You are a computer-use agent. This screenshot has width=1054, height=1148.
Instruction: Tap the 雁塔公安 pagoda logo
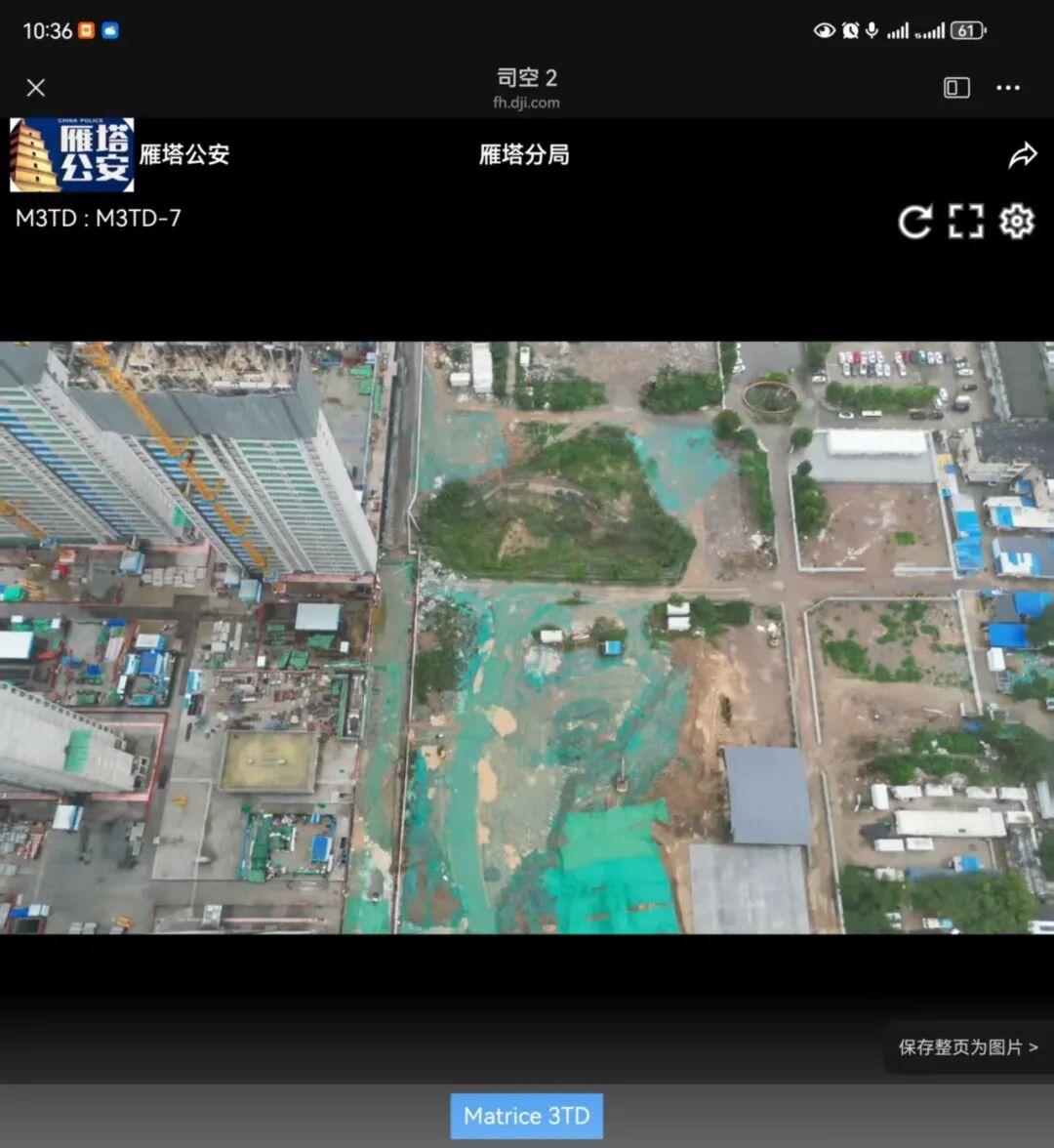pyautogui.click(x=71, y=155)
